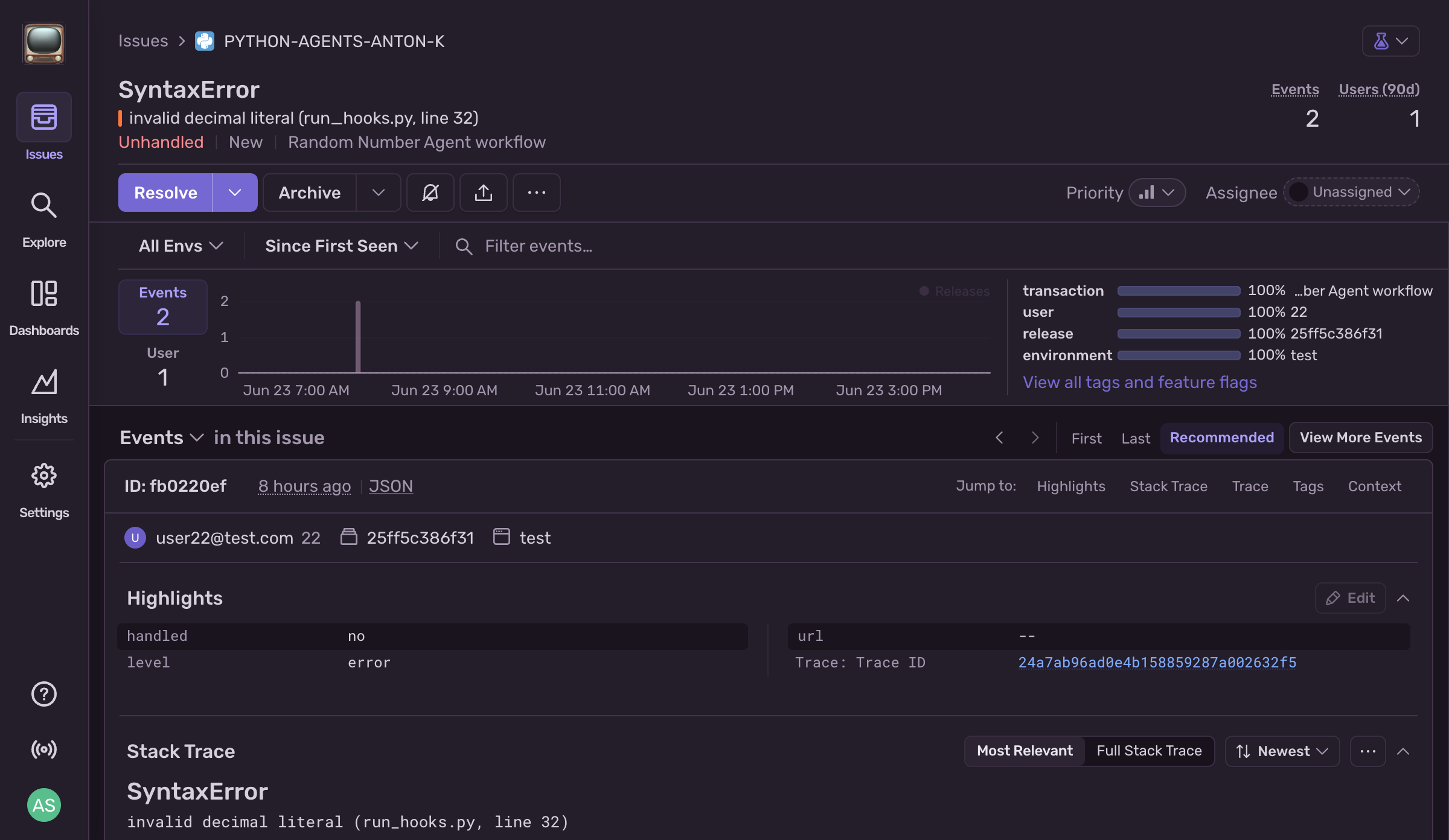Open the help question-mark icon
Screen dimensions: 1449x840
(43, 694)
